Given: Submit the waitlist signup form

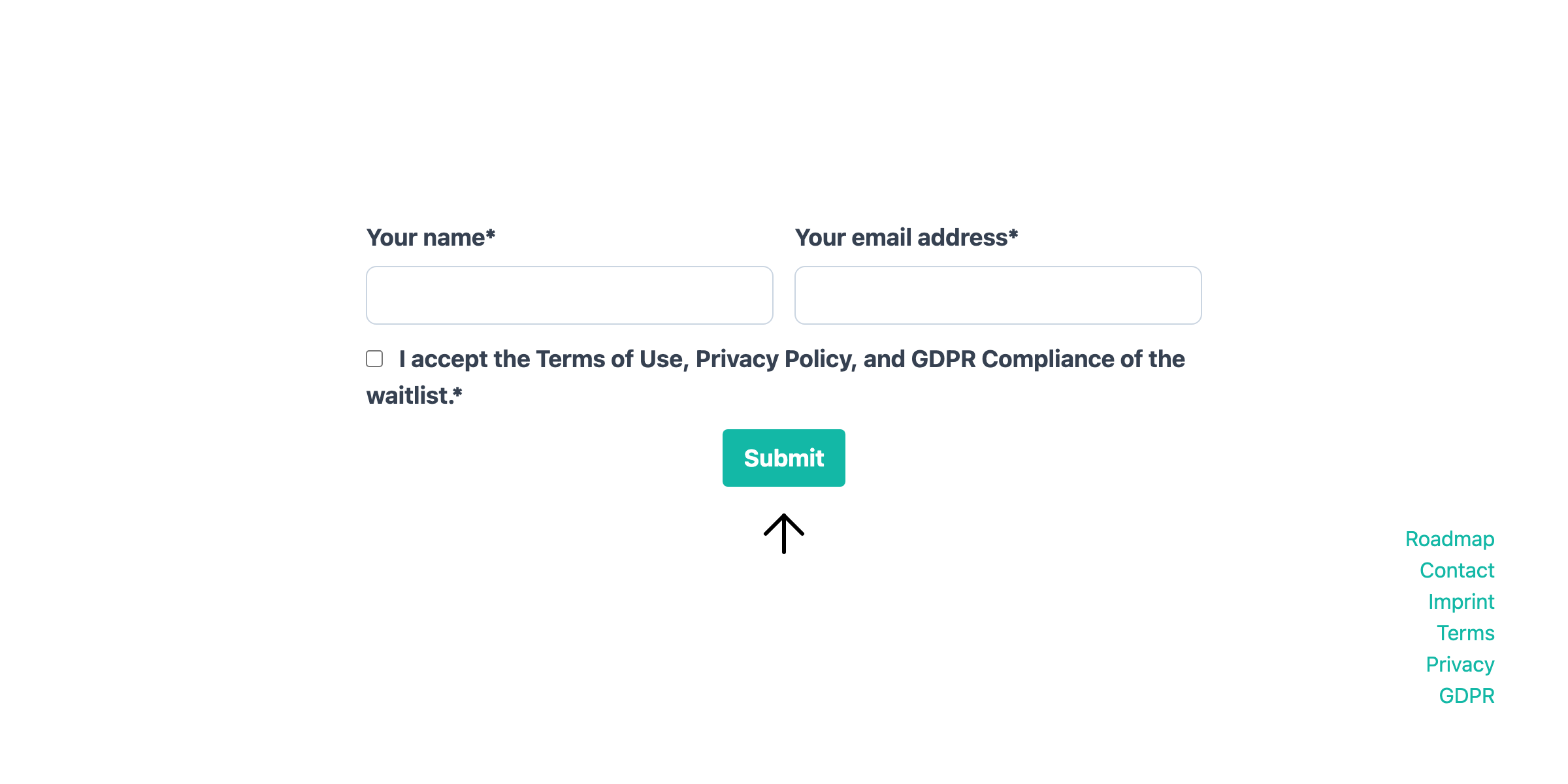Looking at the screenshot, I should pyautogui.click(x=783, y=458).
